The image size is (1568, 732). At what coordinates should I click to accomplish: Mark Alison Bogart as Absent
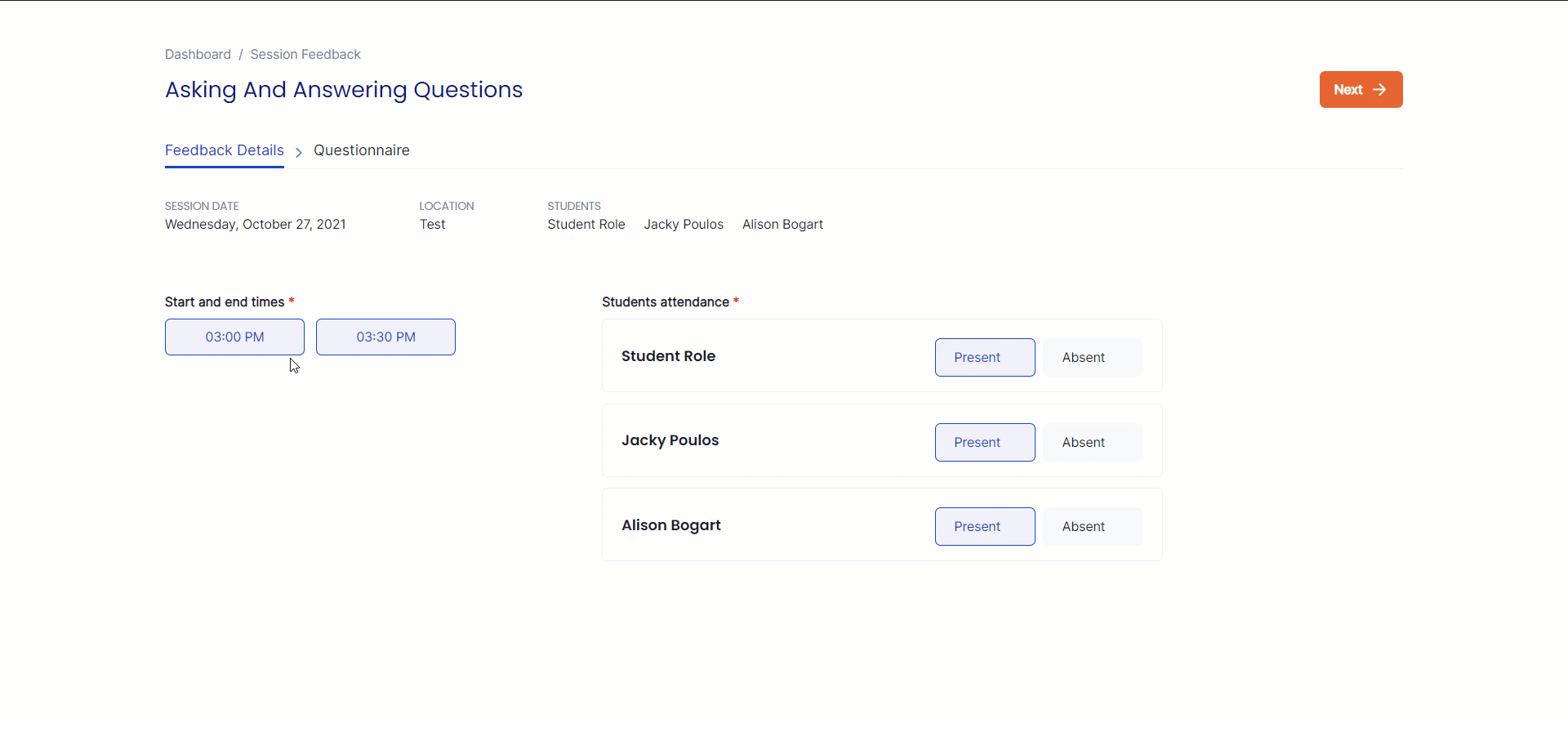(x=1093, y=526)
